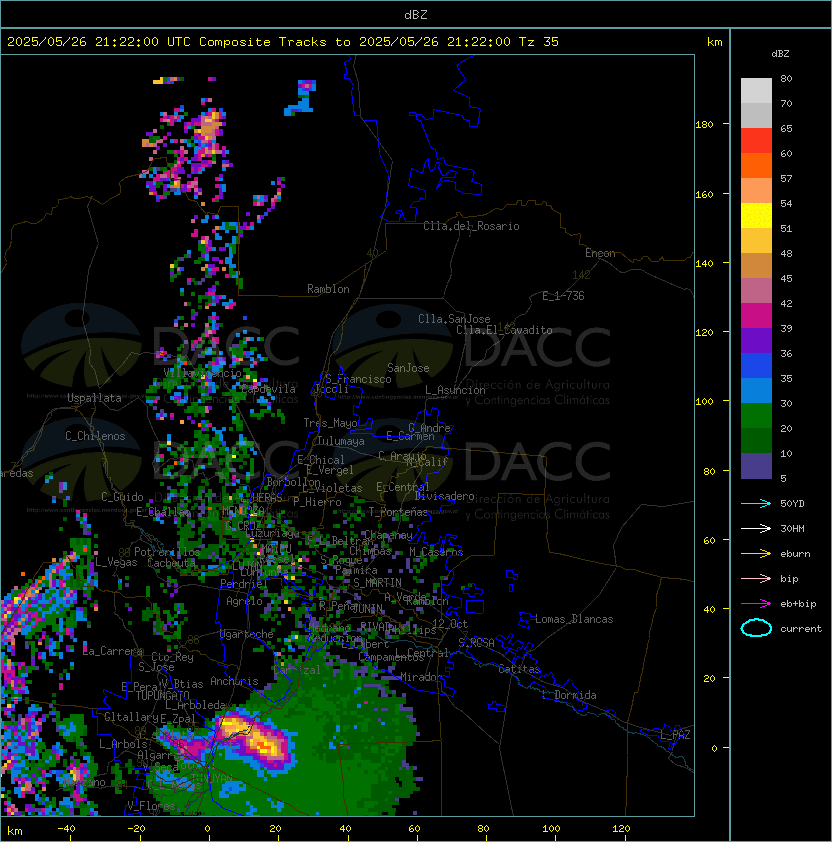Click the Uspallata place label on map
The image size is (832, 842).
coord(94,398)
